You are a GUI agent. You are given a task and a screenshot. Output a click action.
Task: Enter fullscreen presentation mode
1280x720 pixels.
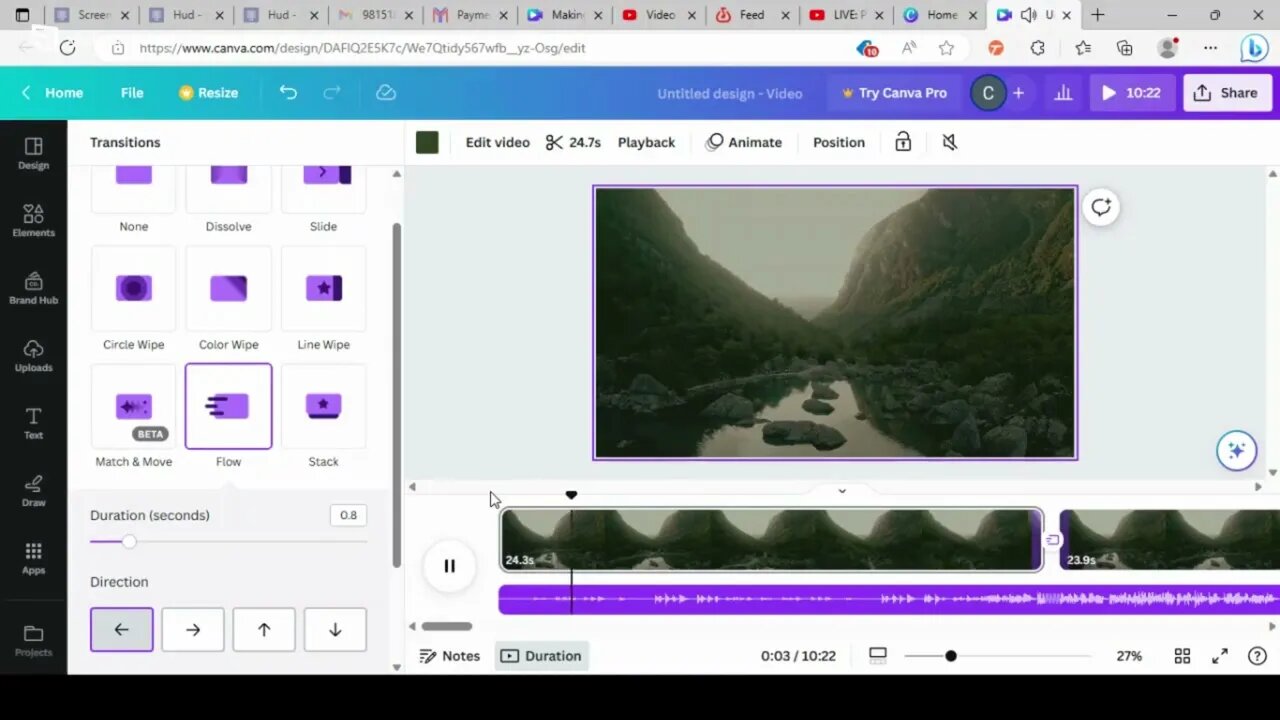click(x=1220, y=656)
